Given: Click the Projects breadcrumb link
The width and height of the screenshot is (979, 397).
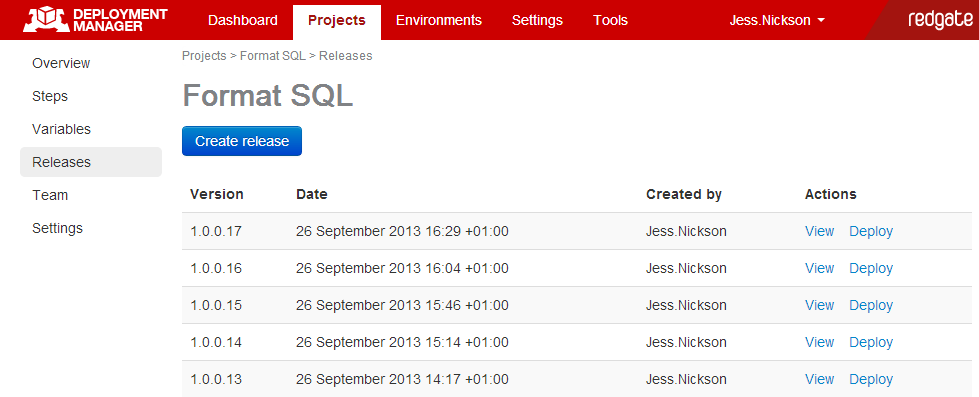Looking at the screenshot, I should 204,56.
